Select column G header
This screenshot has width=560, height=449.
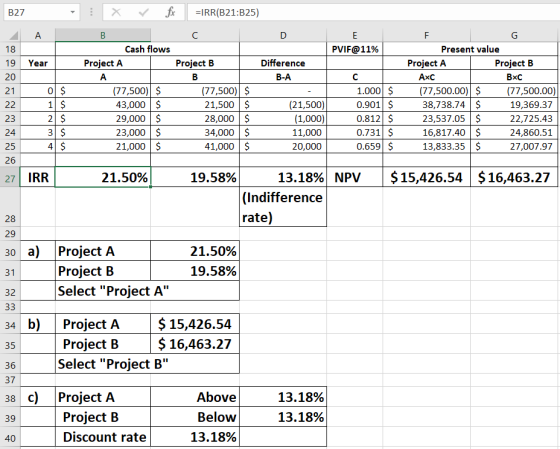click(x=514, y=35)
